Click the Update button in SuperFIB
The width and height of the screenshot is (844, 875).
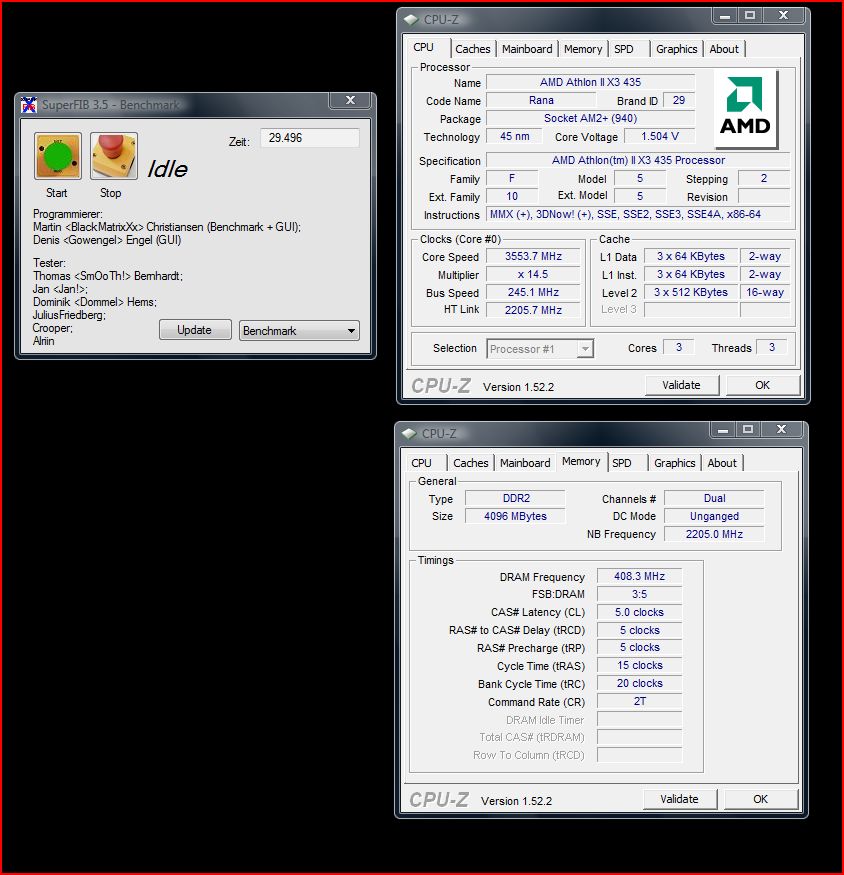click(x=195, y=330)
